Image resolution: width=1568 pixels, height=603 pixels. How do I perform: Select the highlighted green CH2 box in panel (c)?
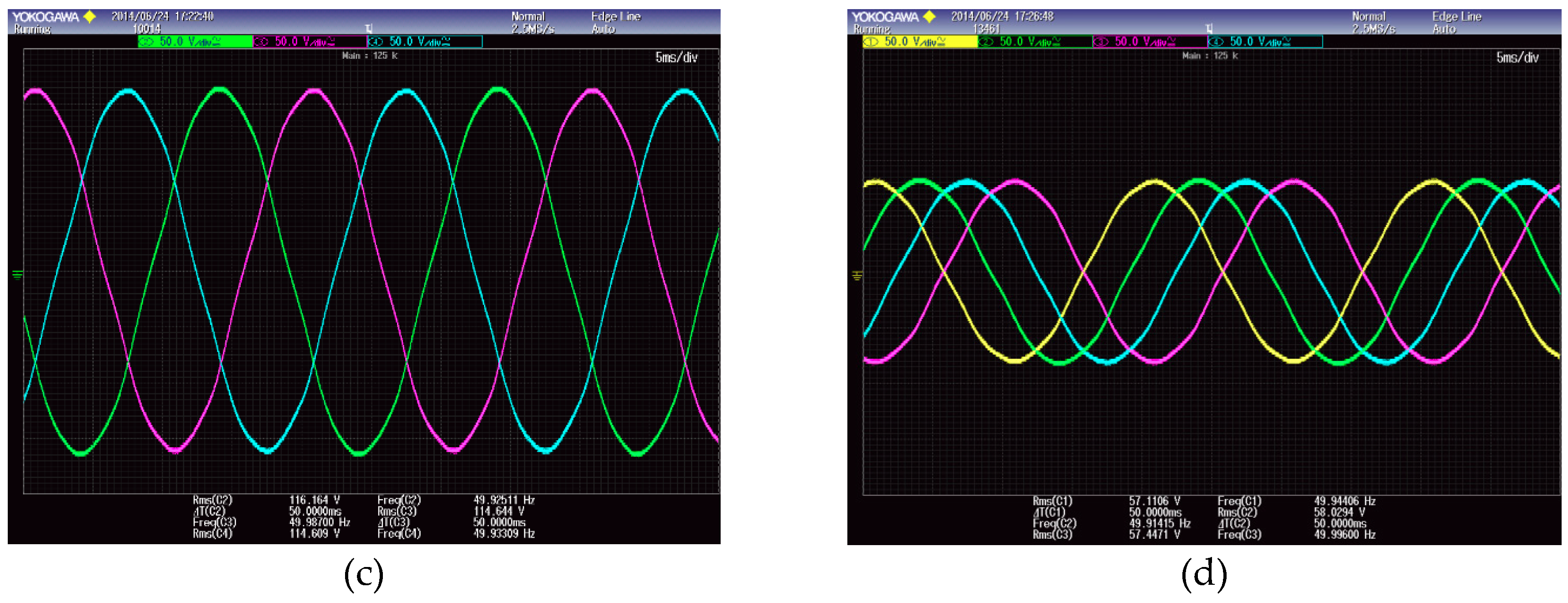pyautogui.click(x=195, y=41)
